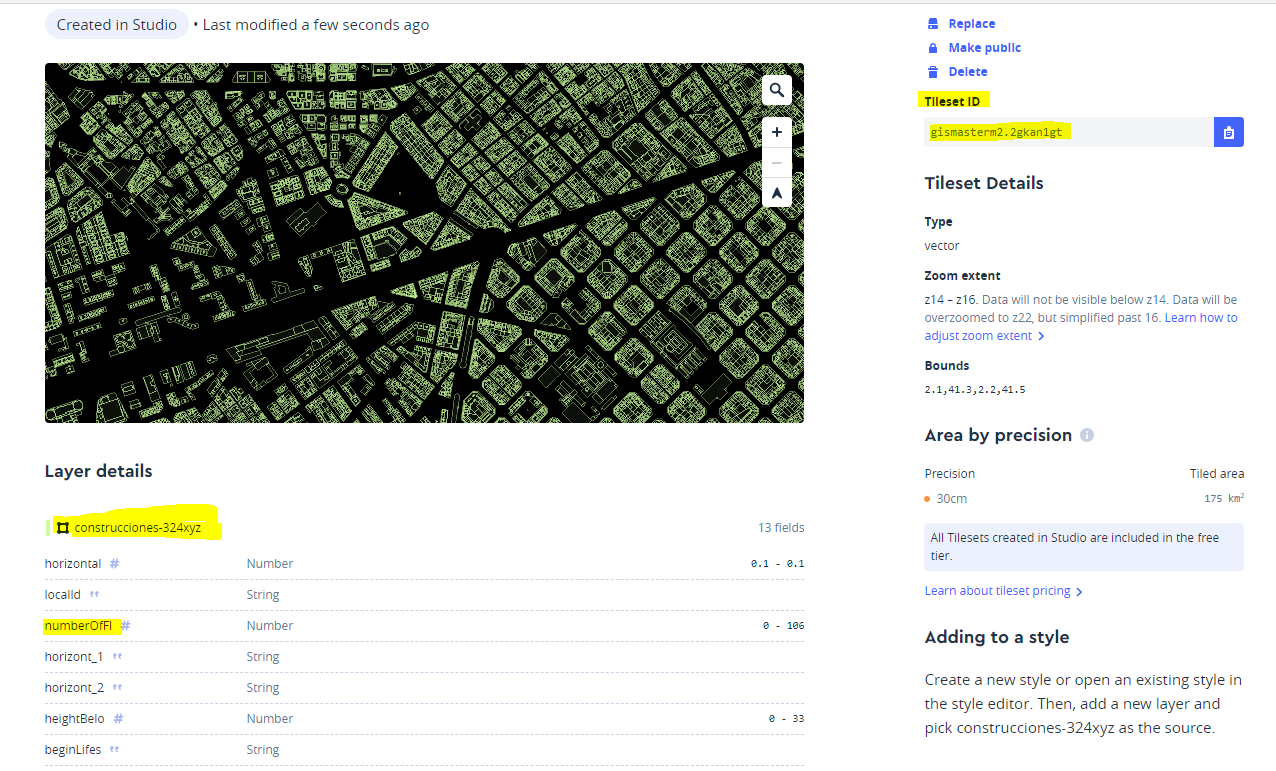Click the map search magnifier icon
Viewport: 1276px width, 771px height.
point(777,90)
